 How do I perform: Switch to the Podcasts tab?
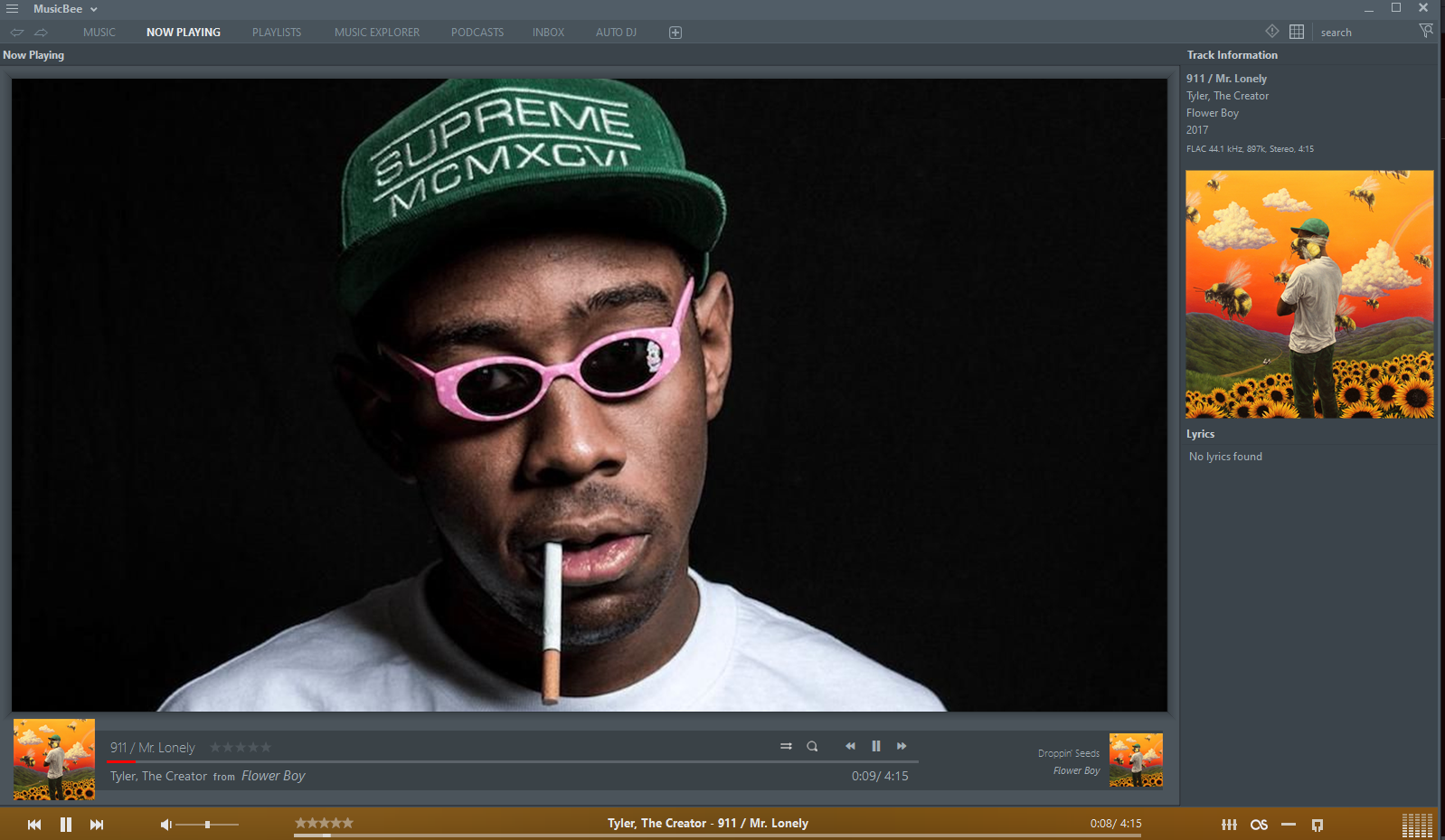pyautogui.click(x=477, y=33)
